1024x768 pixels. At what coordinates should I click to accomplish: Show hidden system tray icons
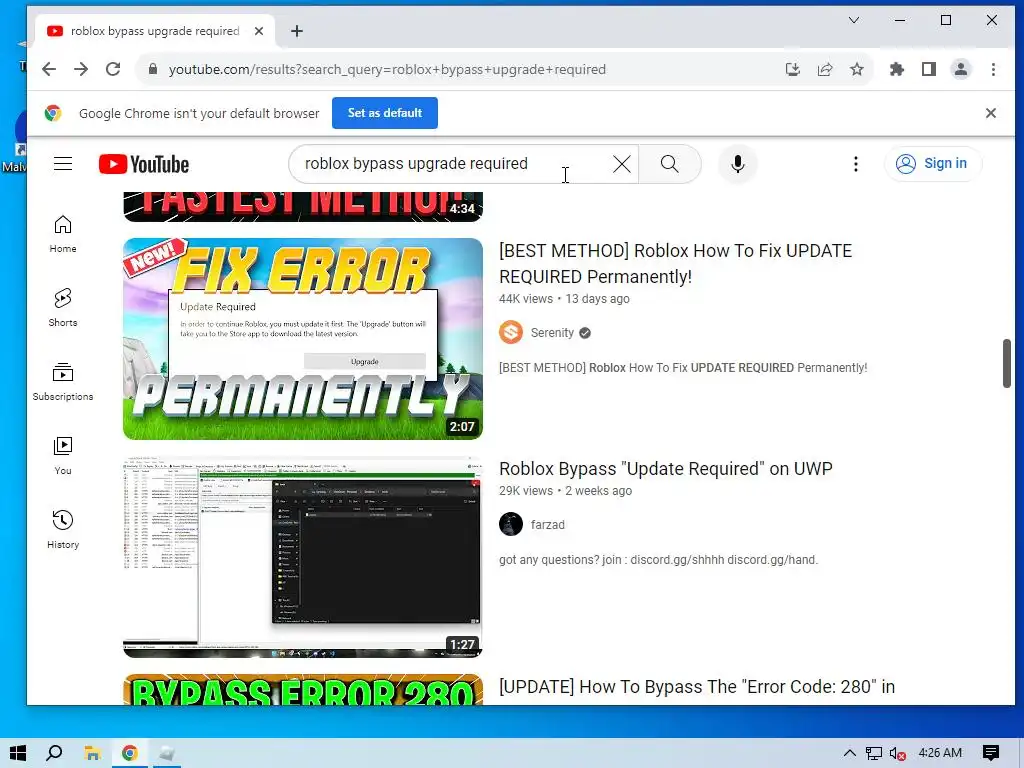coord(849,753)
